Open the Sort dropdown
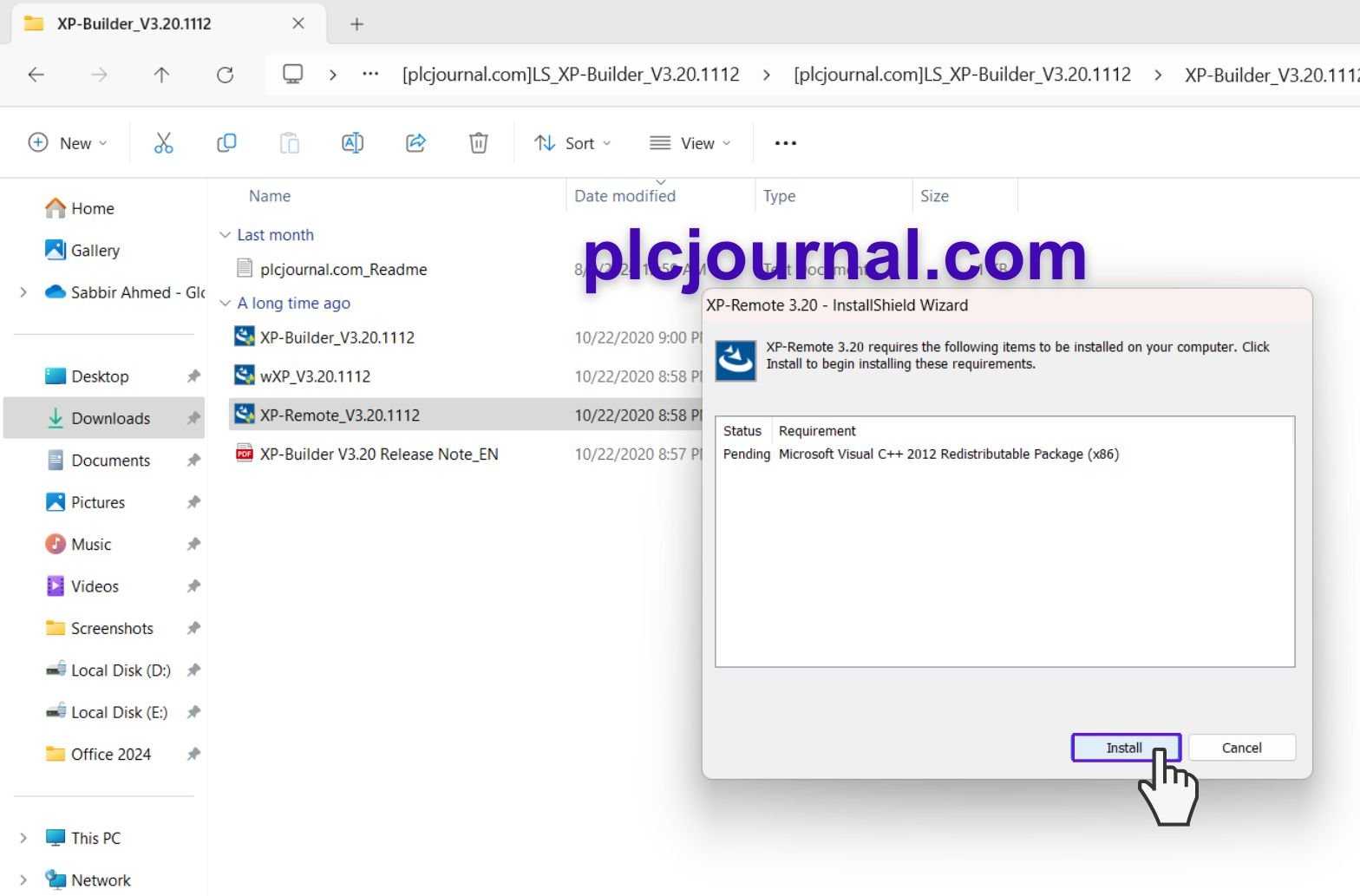Viewport: 1360px width, 896px height. point(572,143)
